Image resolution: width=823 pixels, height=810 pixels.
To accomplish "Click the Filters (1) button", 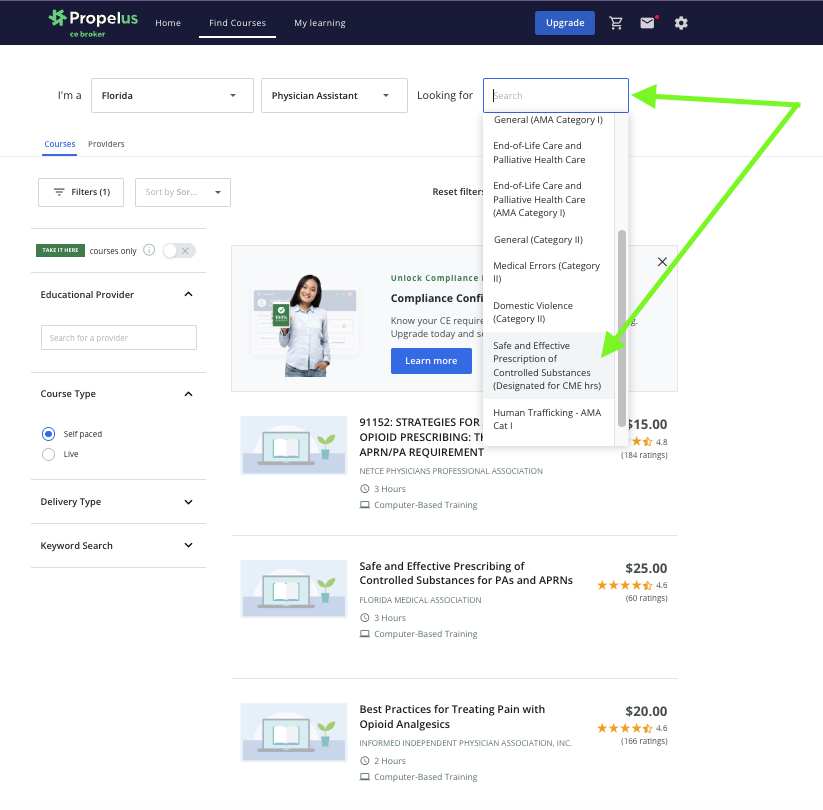I will pos(81,192).
